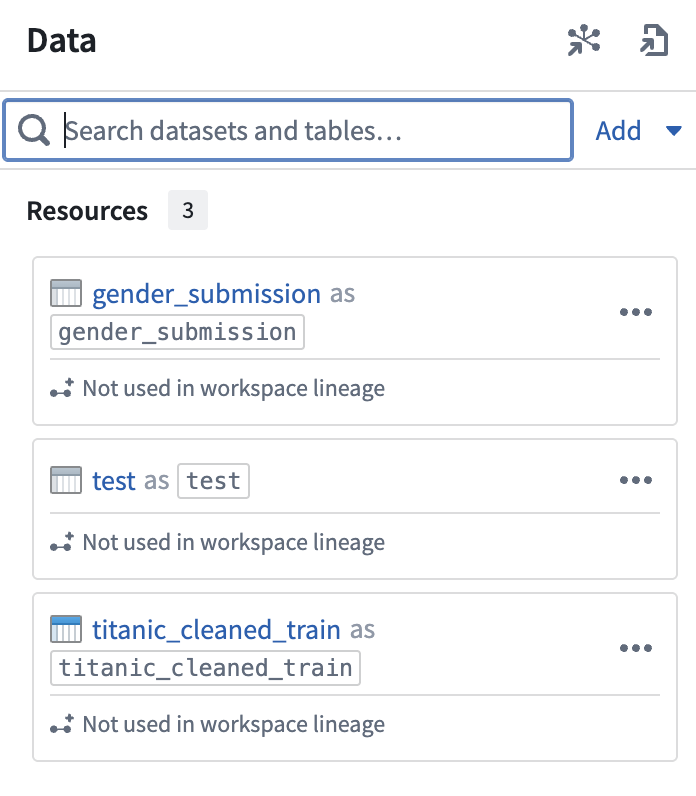Click lineage status text in test card
The width and height of the screenshot is (696, 796).
[x=234, y=542]
